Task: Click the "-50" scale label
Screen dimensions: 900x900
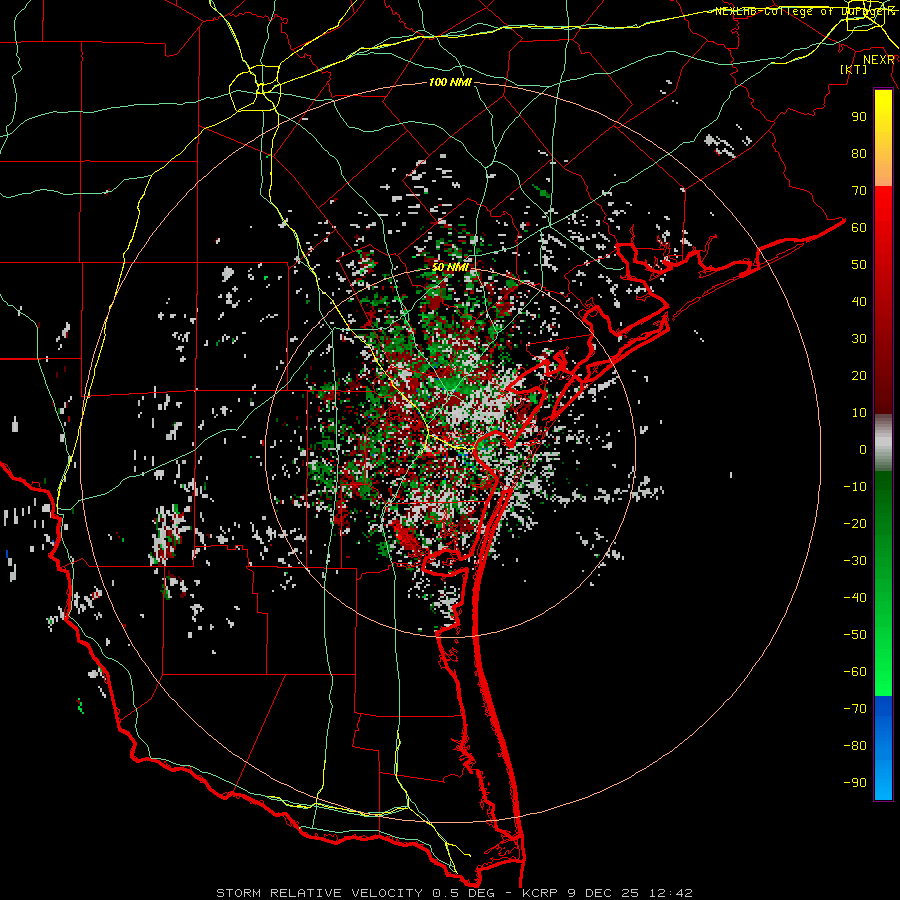Action: [x=855, y=635]
